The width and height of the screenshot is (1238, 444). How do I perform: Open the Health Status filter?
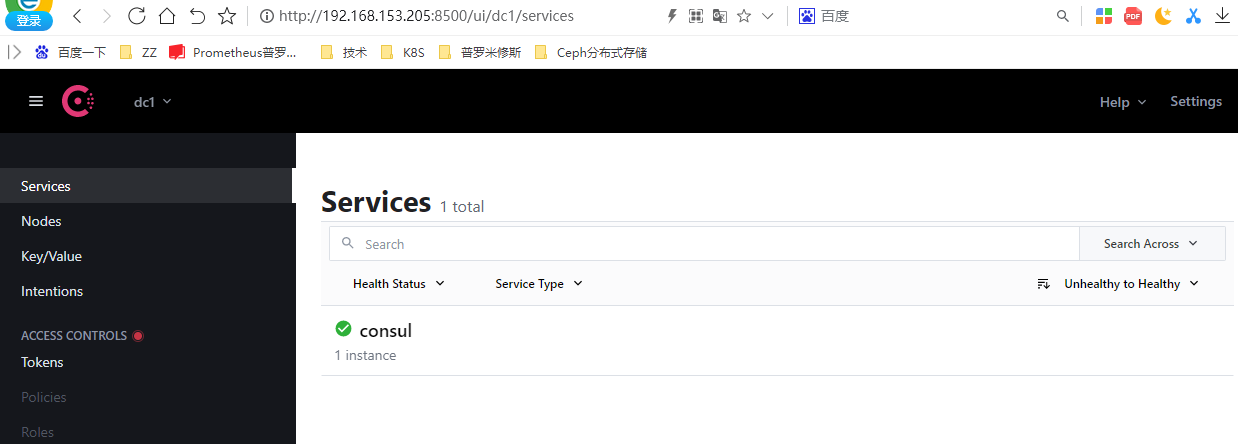click(x=399, y=284)
